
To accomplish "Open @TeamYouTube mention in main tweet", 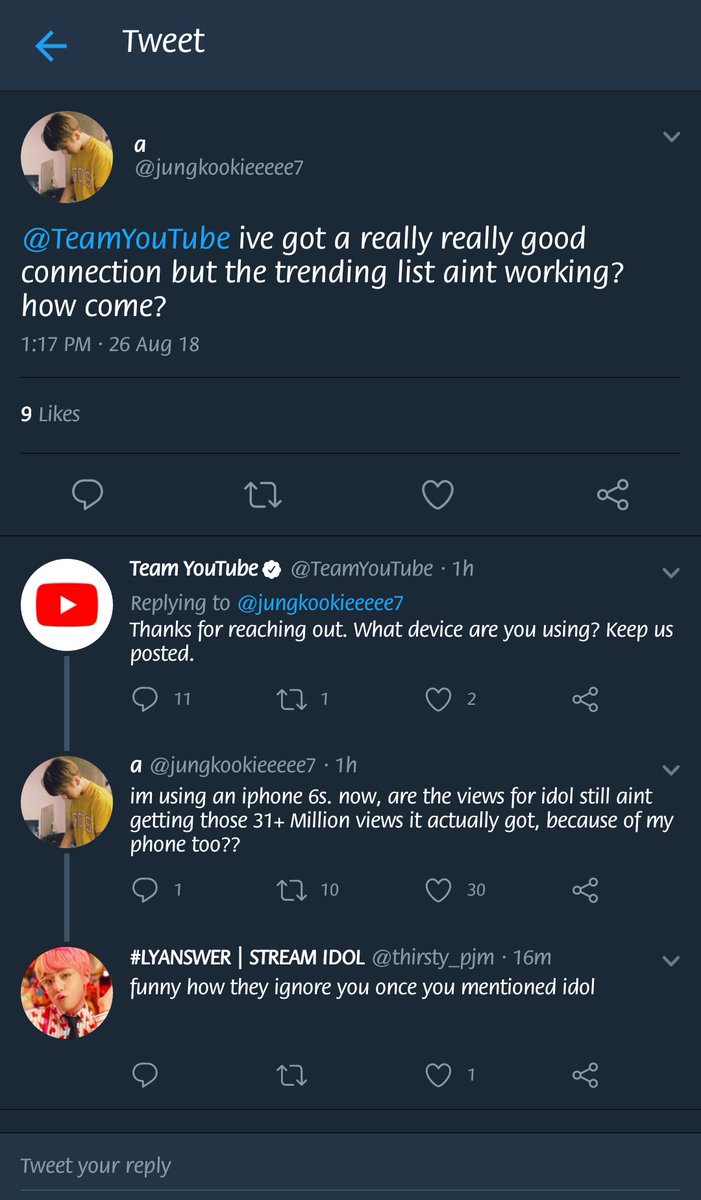I will click(126, 239).
